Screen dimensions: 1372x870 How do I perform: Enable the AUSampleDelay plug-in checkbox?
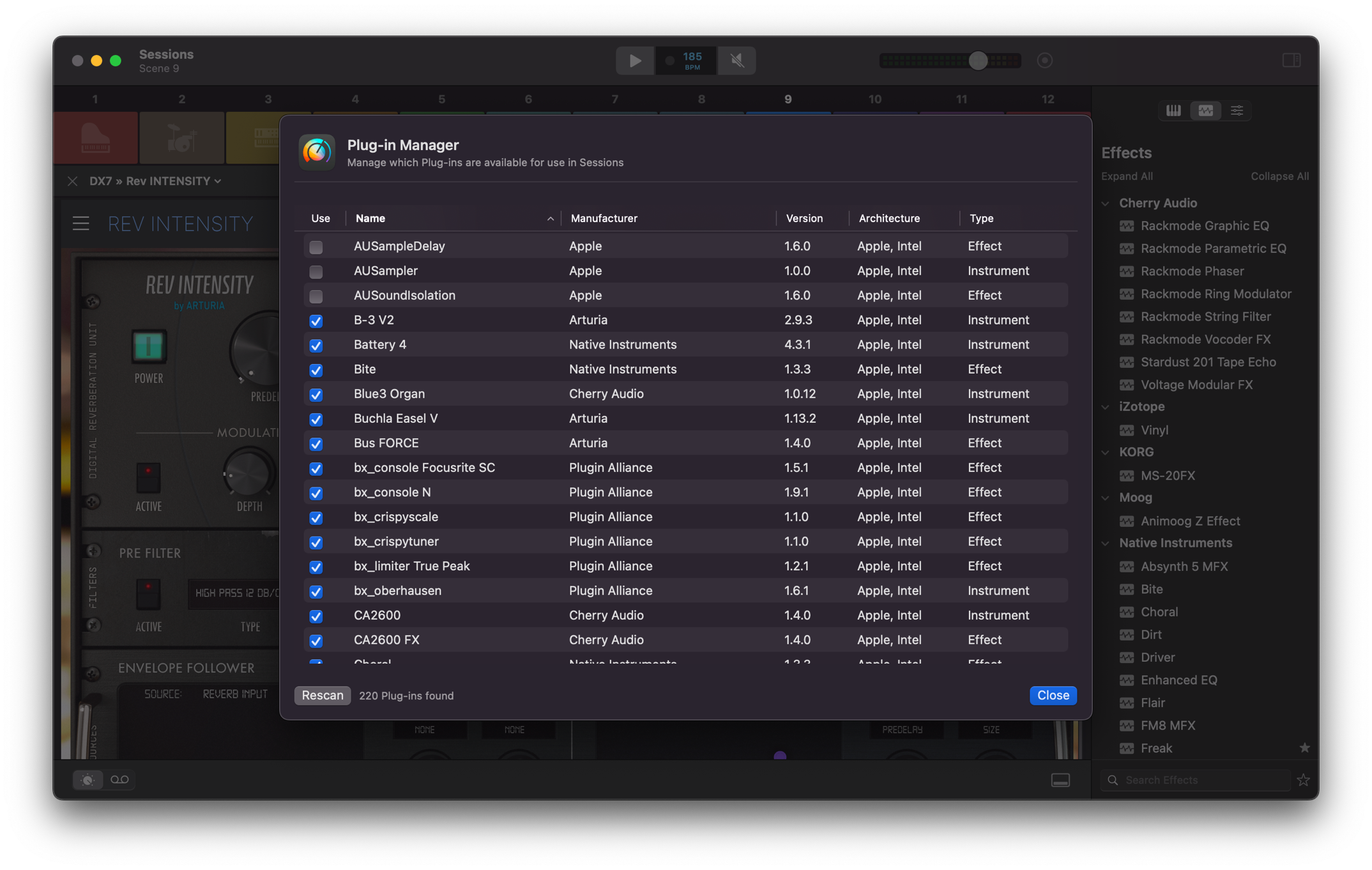click(x=316, y=247)
